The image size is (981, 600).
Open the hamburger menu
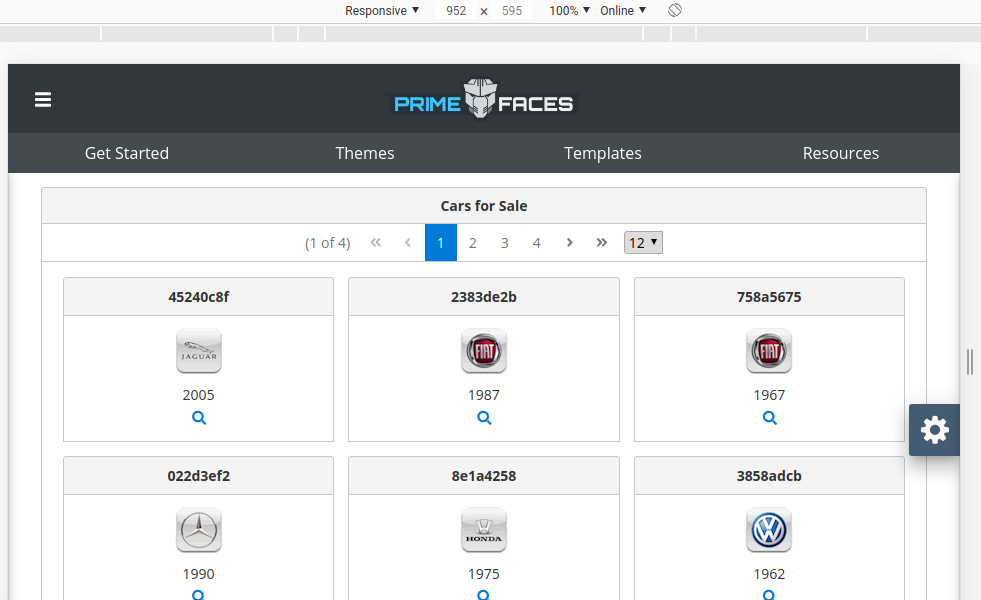pyautogui.click(x=43, y=99)
